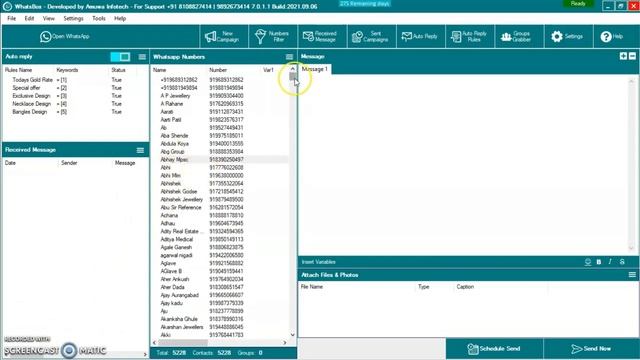This screenshot has width=640, height=360.
Task: Open Sent Campaigns
Action: [371, 36]
